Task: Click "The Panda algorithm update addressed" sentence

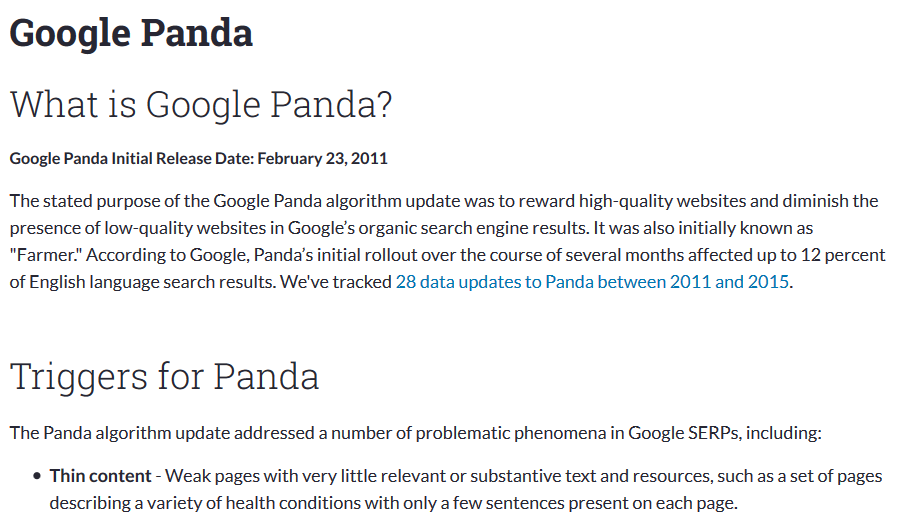Action: (162, 433)
